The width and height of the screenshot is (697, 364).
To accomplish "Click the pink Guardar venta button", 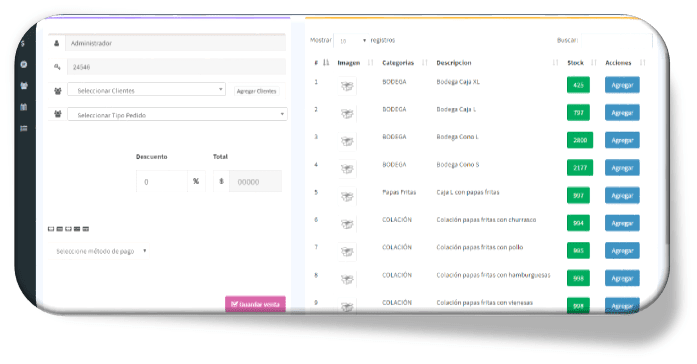I will 255,304.
